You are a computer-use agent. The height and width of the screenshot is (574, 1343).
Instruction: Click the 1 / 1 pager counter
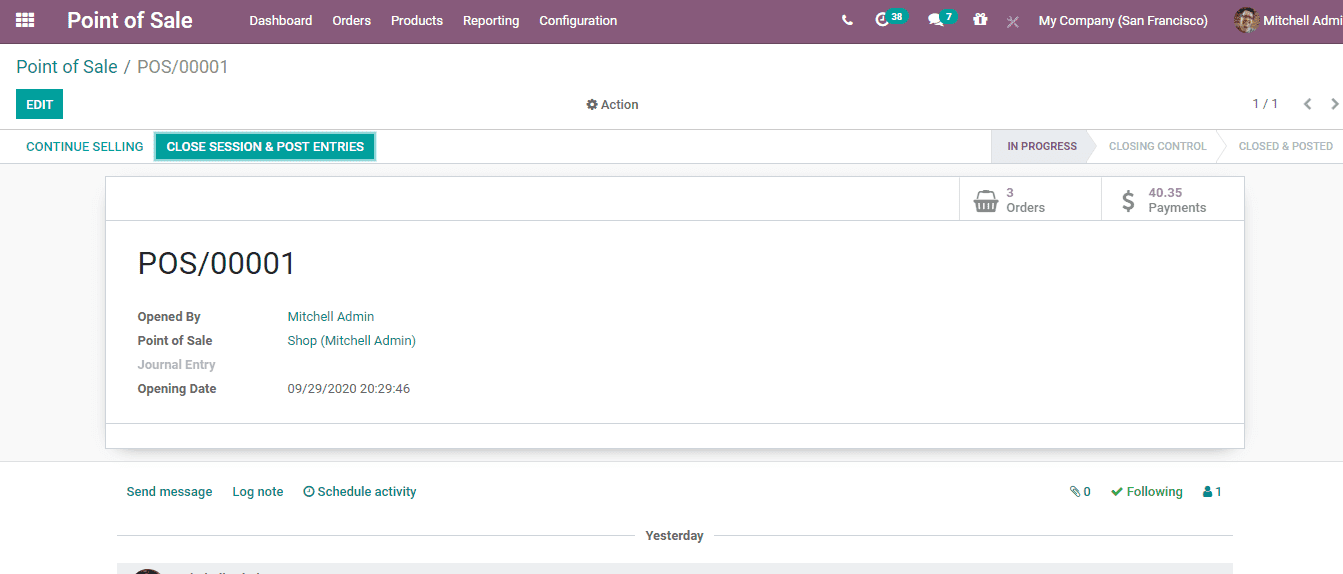tap(1265, 104)
